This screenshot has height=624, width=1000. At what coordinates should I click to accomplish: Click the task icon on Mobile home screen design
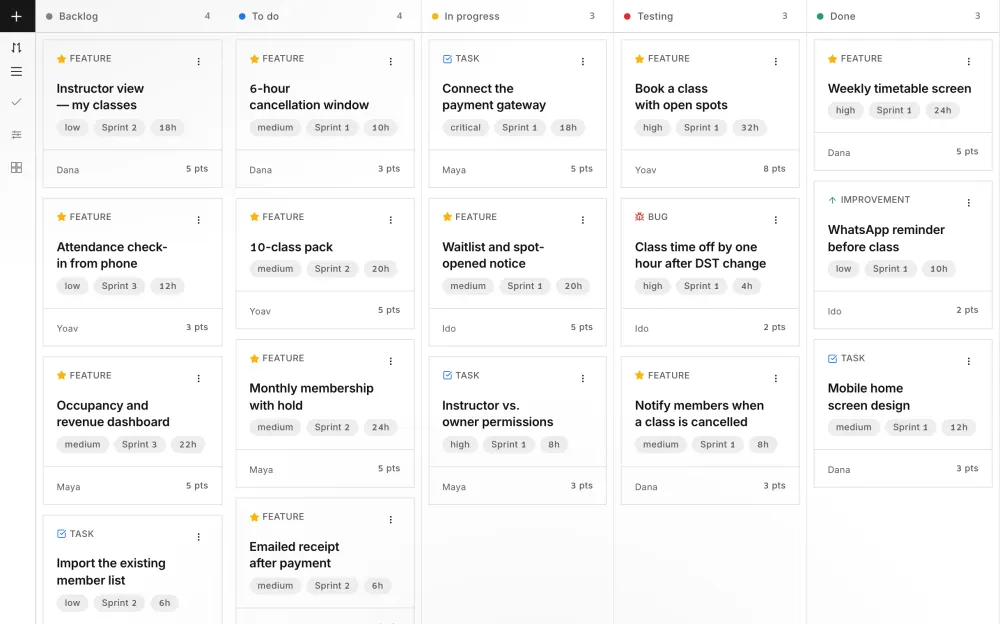832,359
